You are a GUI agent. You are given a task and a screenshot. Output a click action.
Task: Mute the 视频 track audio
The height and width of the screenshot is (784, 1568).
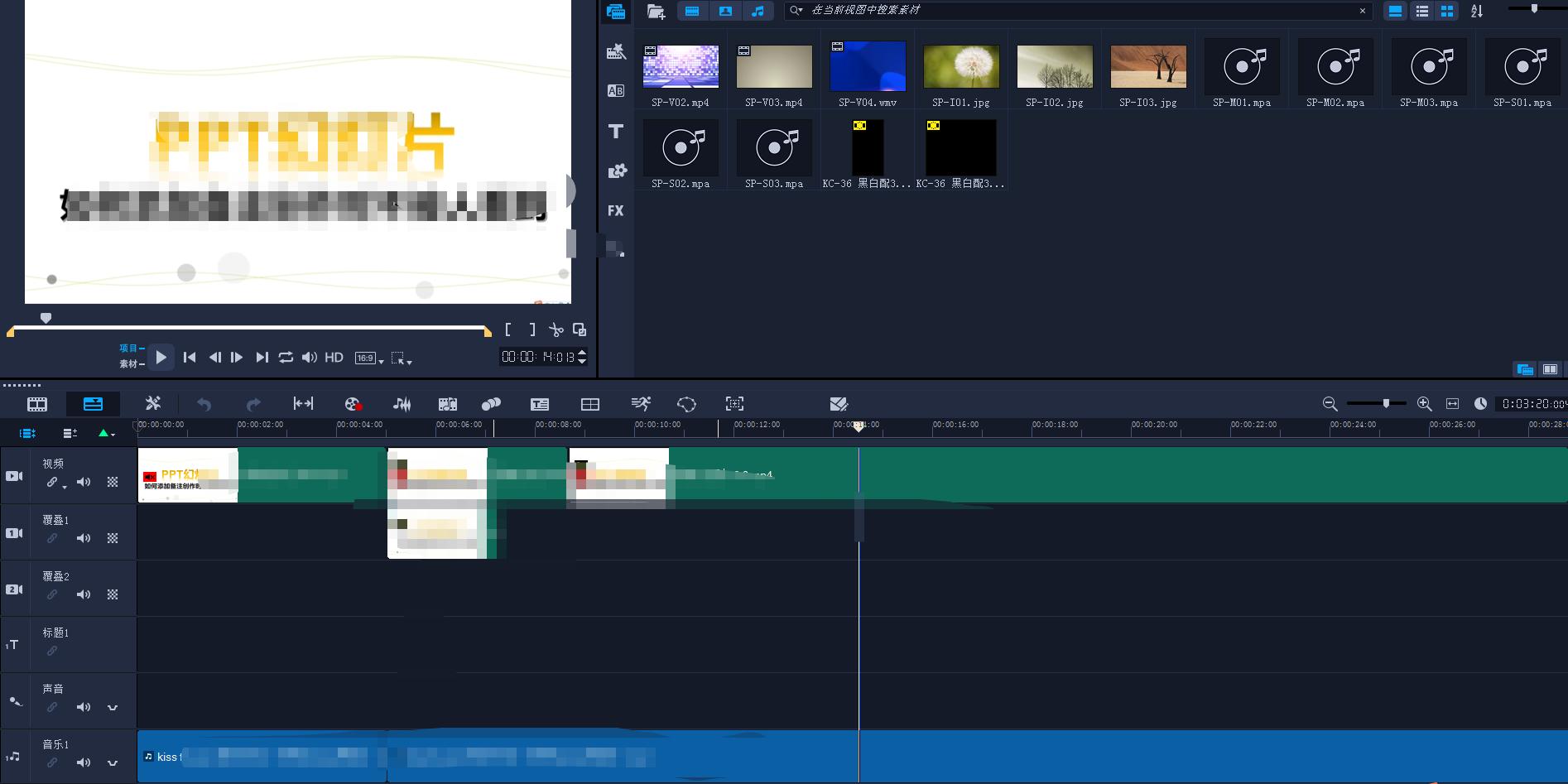tap(84, 482)
